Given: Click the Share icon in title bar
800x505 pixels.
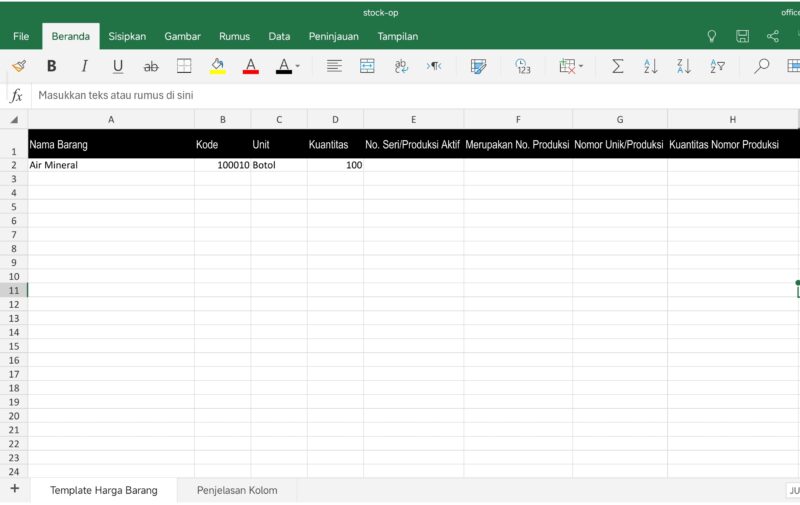Looking at the screenshot, I should [773, 36].
